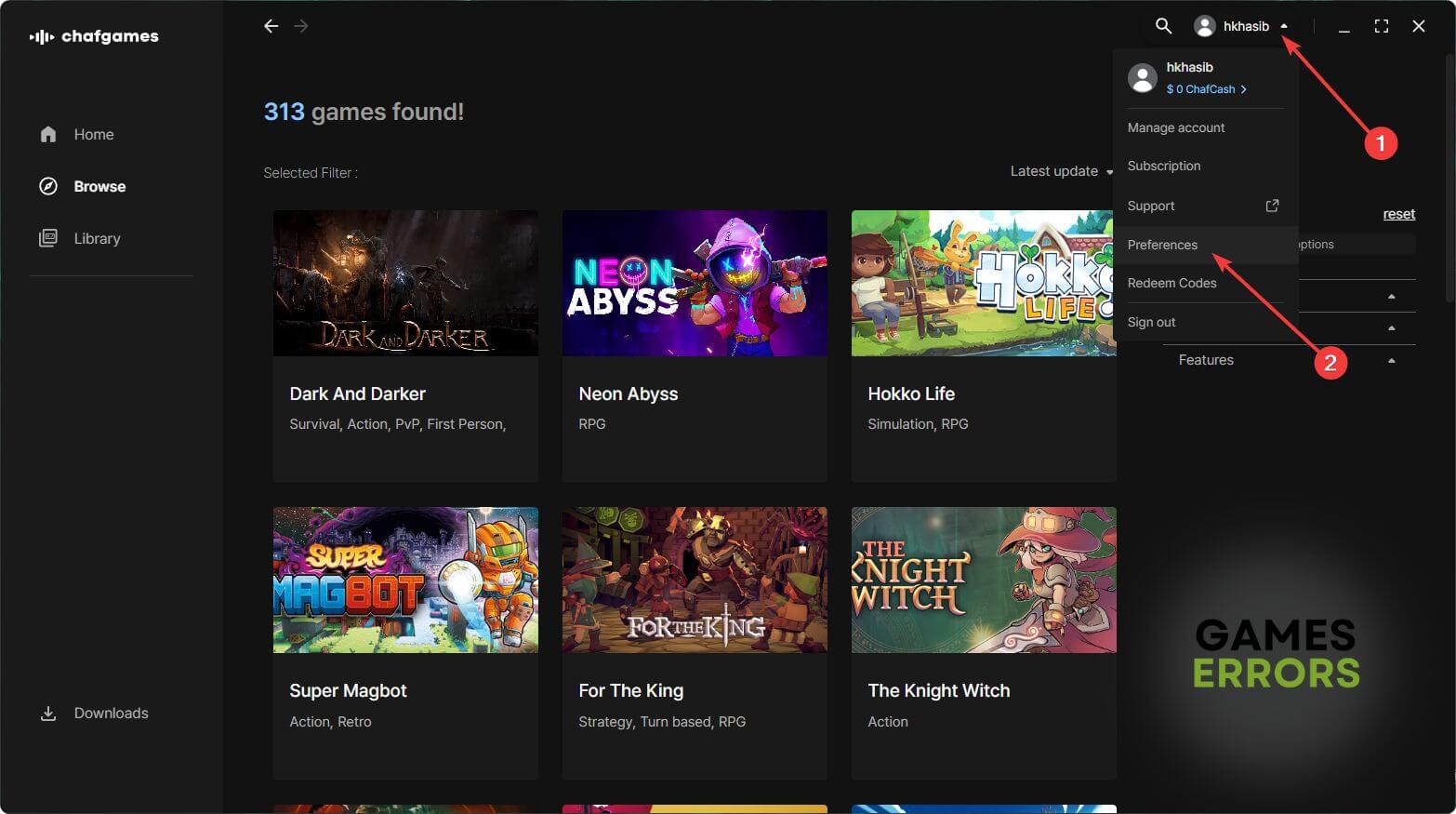Click the Simulation, RPG tags
This screenshot has width=1456, height=814.
pyautogui.click(x=919, y=424)
